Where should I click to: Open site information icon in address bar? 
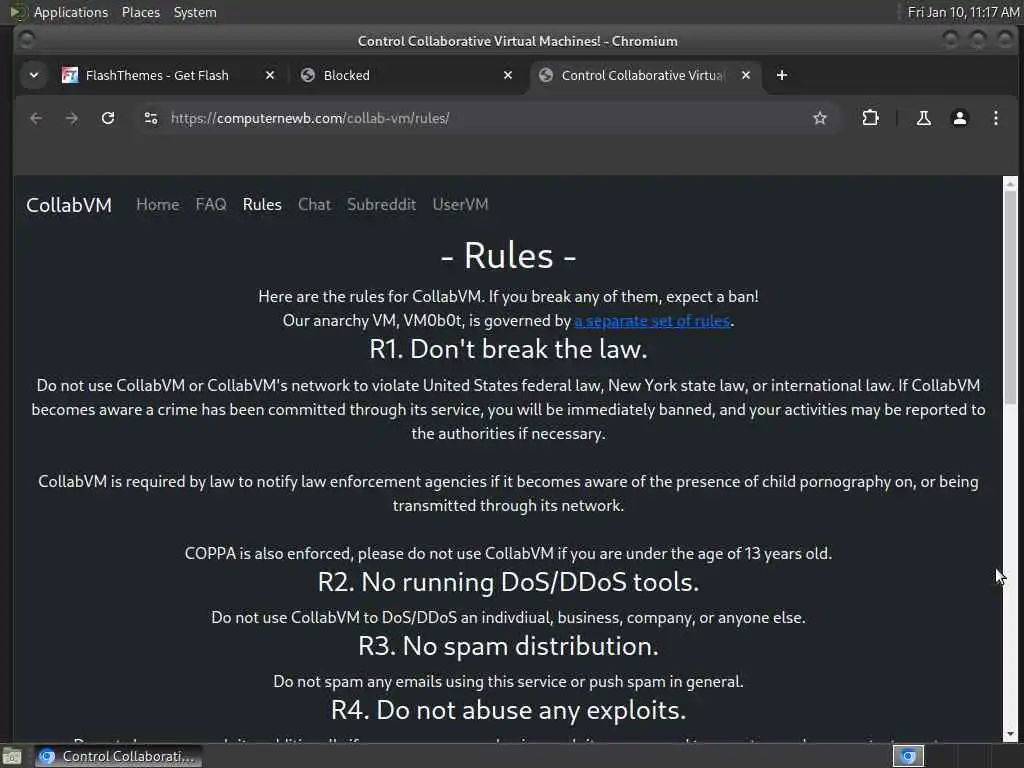point(151,118)
